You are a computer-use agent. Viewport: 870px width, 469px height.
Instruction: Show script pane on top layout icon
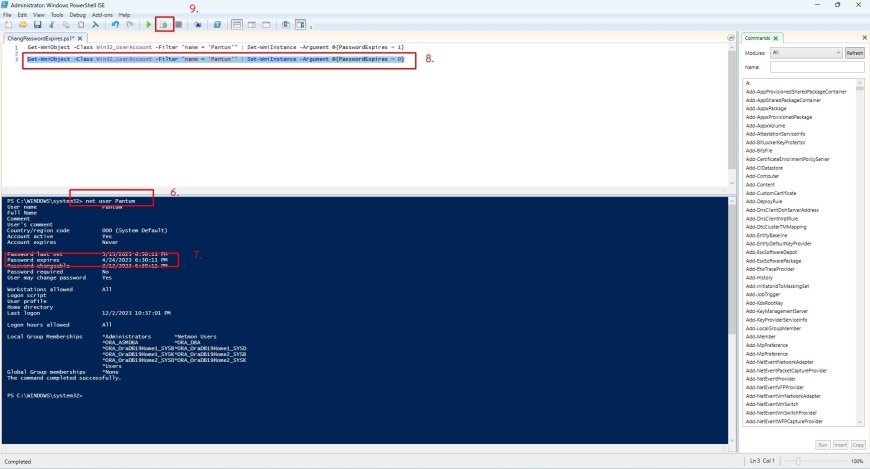(237, 24)
